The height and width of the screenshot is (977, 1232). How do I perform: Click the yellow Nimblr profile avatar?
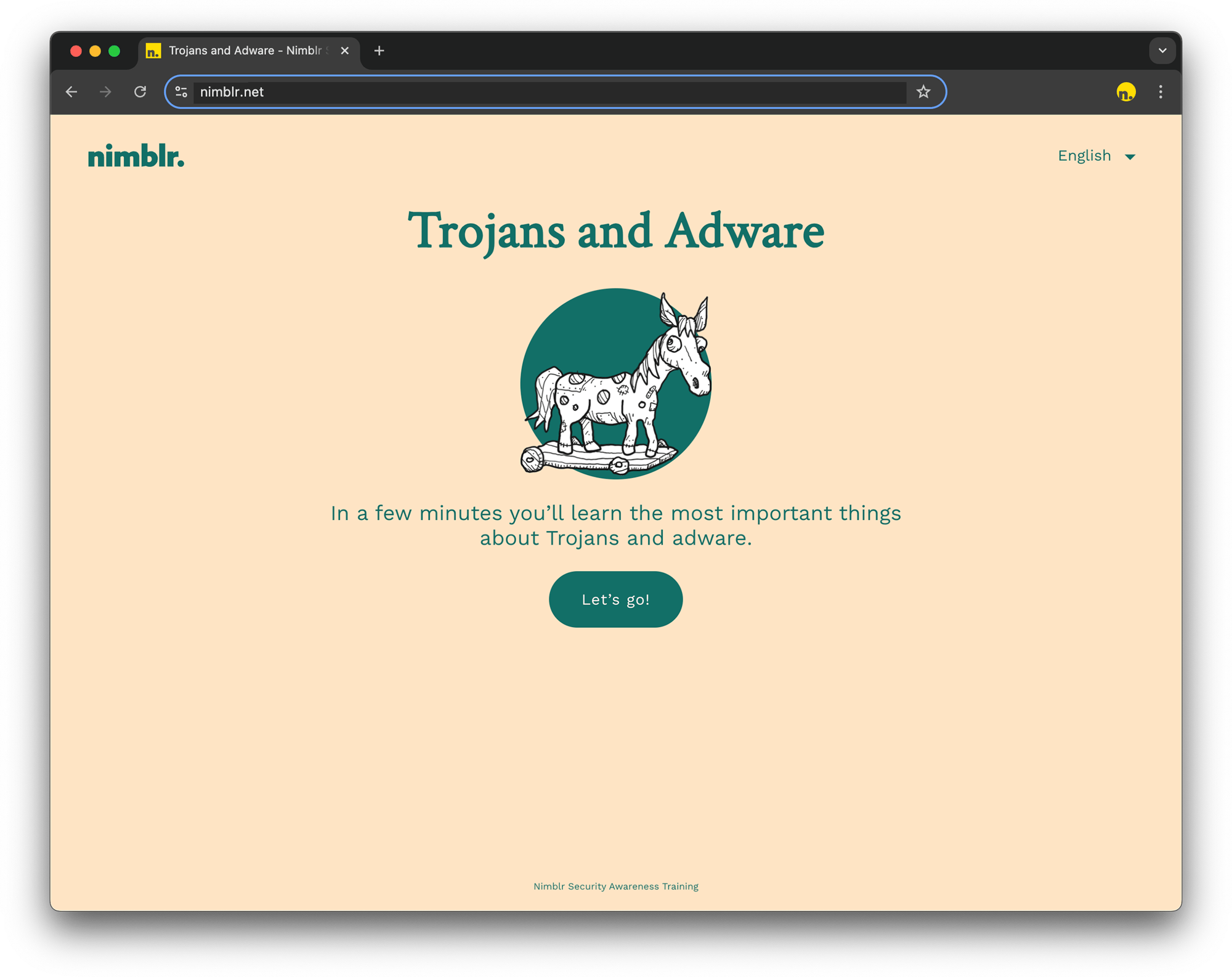(x=1125, y=91)
